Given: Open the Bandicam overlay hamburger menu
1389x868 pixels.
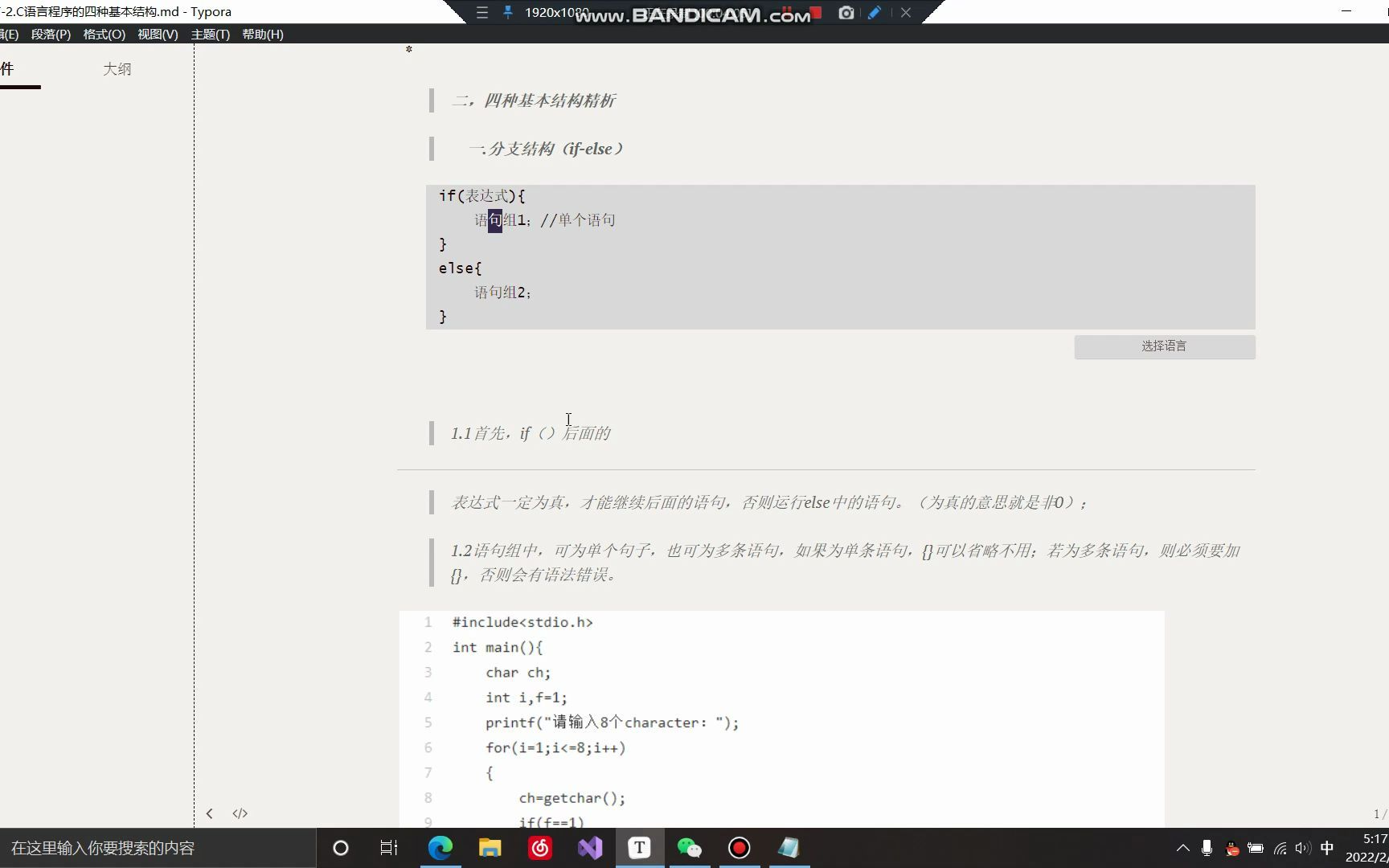Looking at the screenshot, I should (482, 13).
